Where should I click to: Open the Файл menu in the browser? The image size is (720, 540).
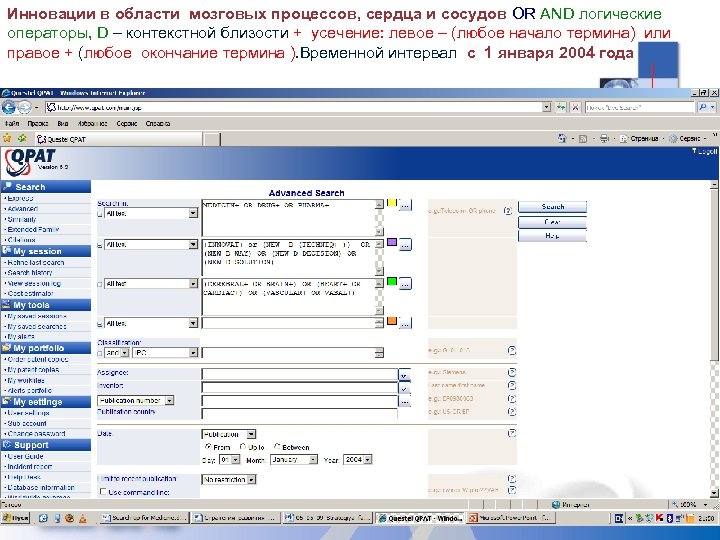pos(11,124)
